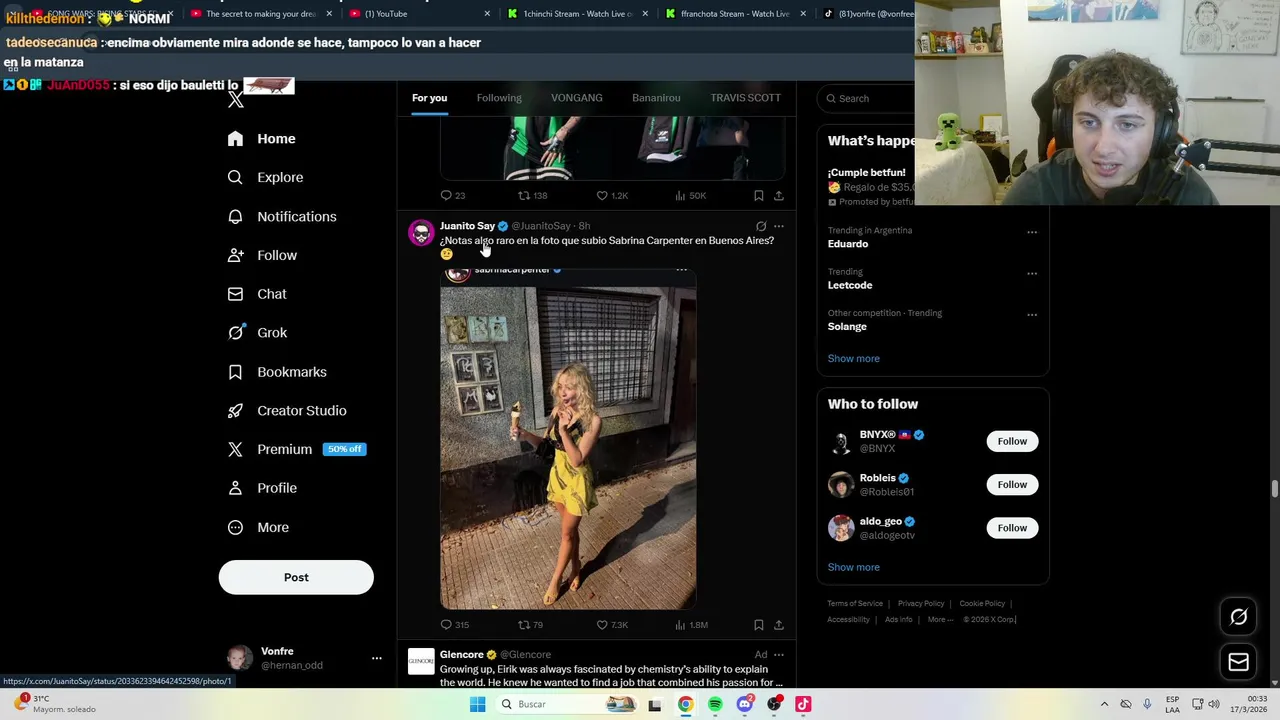Open Home in the X sidebar
Image resolution: width=1280 pixels, height=720 pixels.
coord(261,139)
